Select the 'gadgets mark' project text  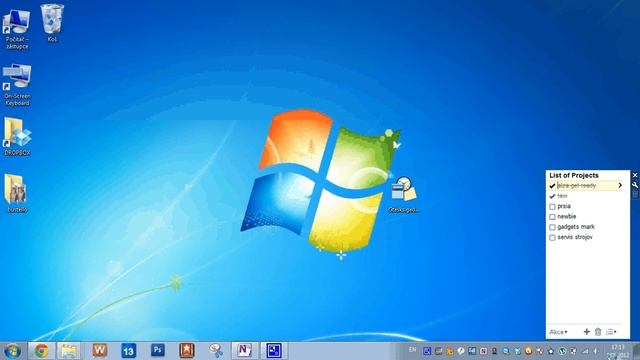[576, 227]
